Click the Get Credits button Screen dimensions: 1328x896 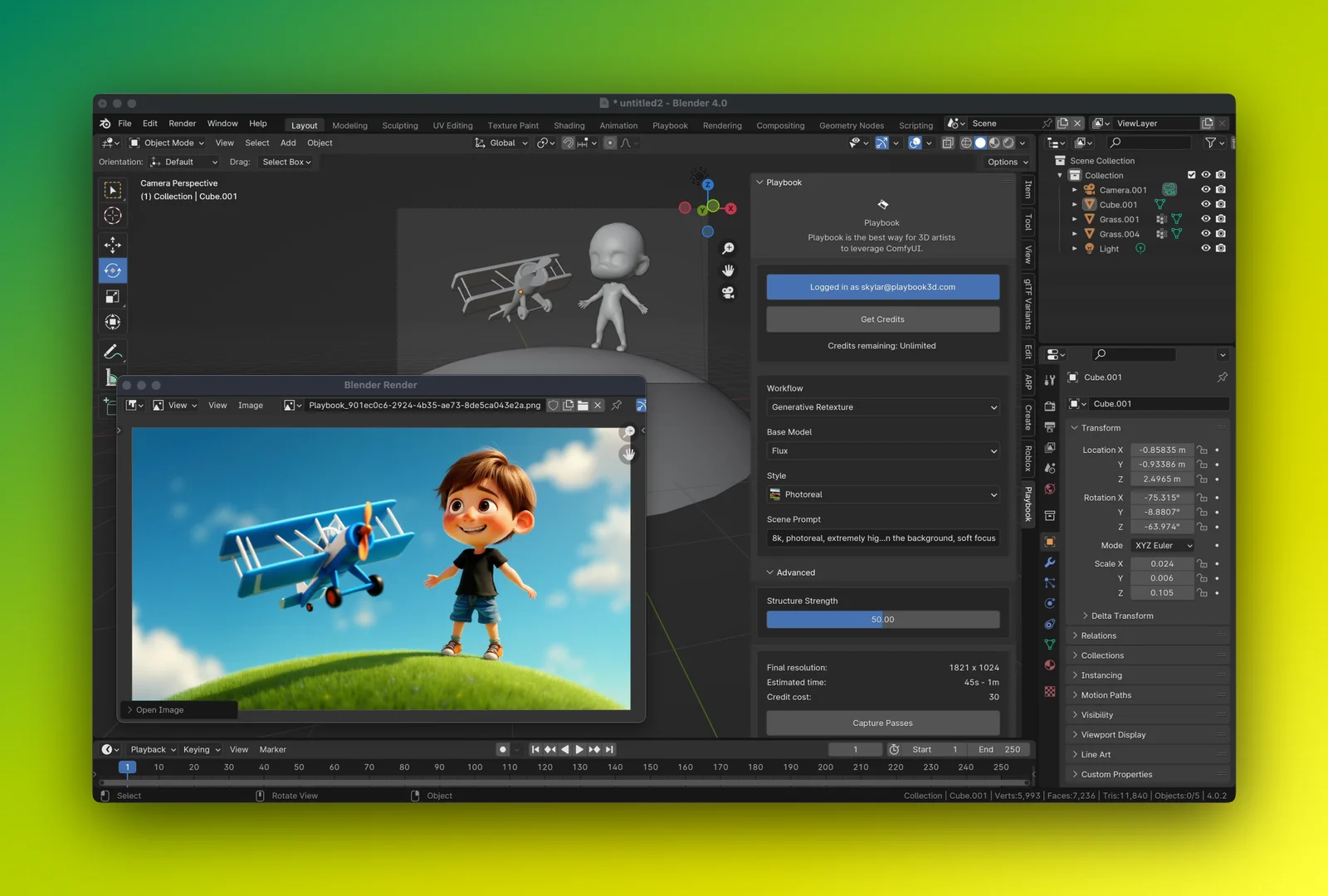click(882, 319)
